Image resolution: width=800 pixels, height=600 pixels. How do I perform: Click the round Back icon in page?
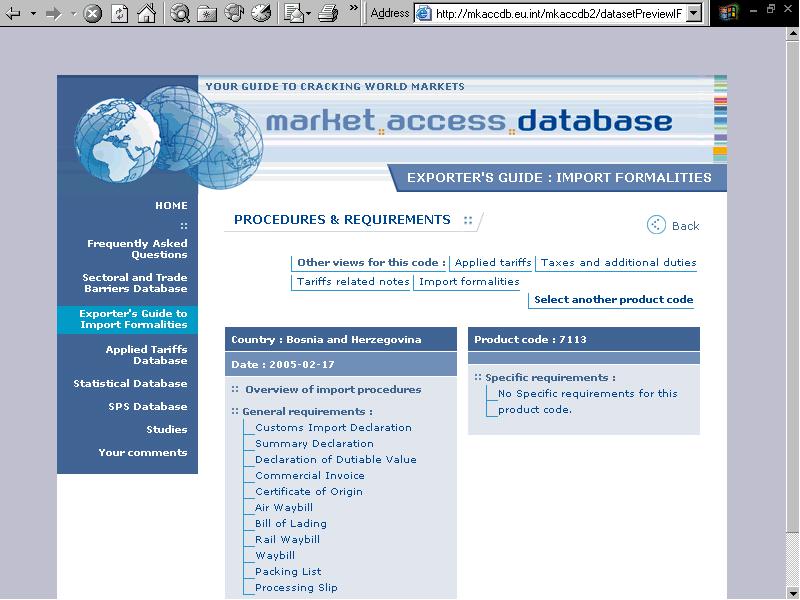[656, 225]
